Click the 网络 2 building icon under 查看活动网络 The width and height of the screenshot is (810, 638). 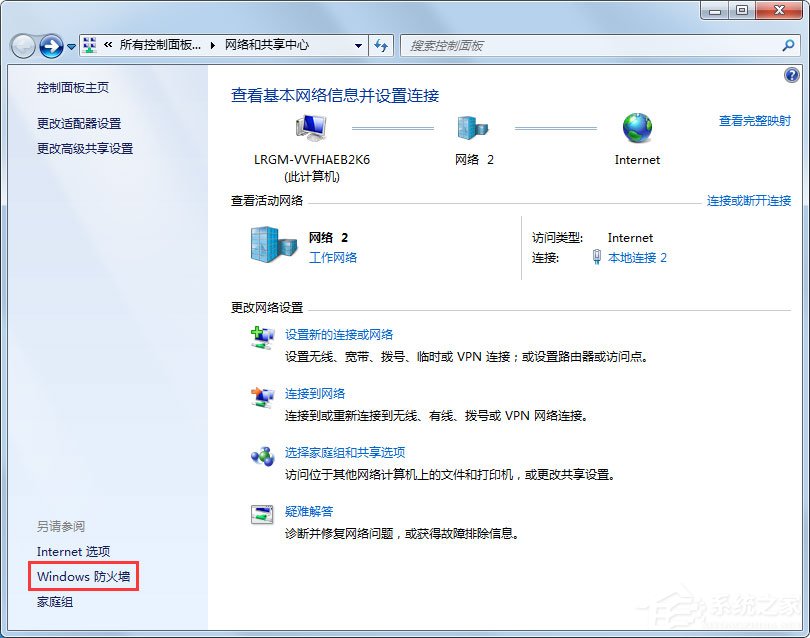(268, 243)
